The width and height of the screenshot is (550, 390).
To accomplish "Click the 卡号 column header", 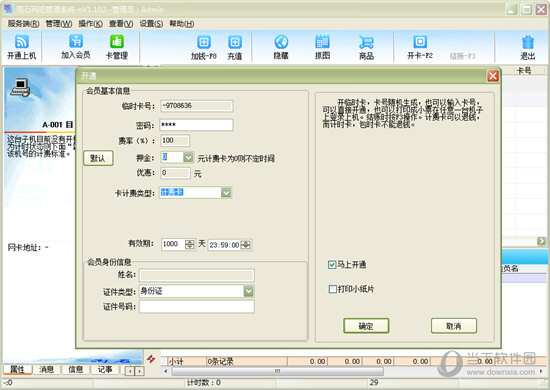I will [524, 71].
